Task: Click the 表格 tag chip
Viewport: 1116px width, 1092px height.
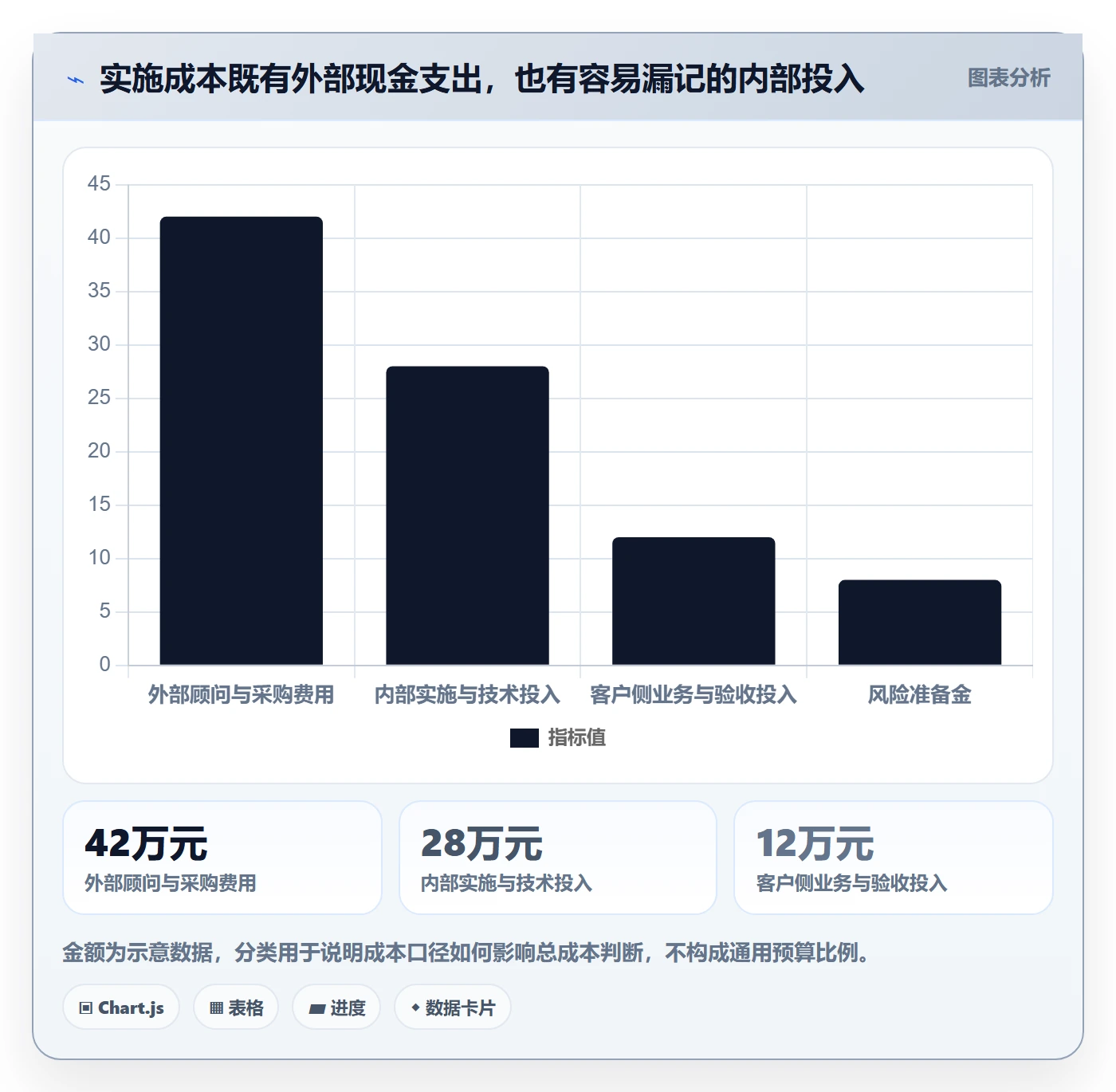Action: point(236,1008)
